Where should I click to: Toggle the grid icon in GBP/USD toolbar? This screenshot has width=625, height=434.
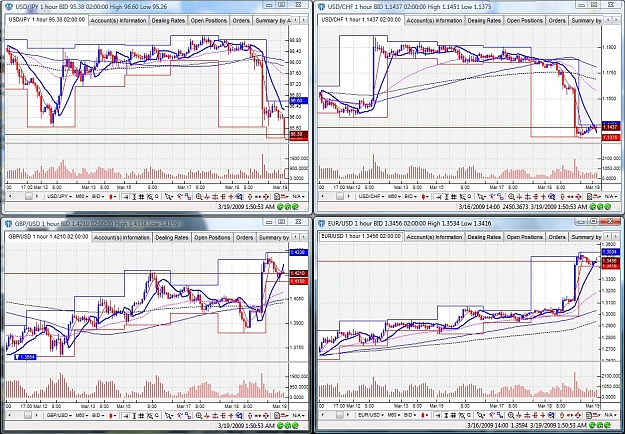tap(141, 415)
